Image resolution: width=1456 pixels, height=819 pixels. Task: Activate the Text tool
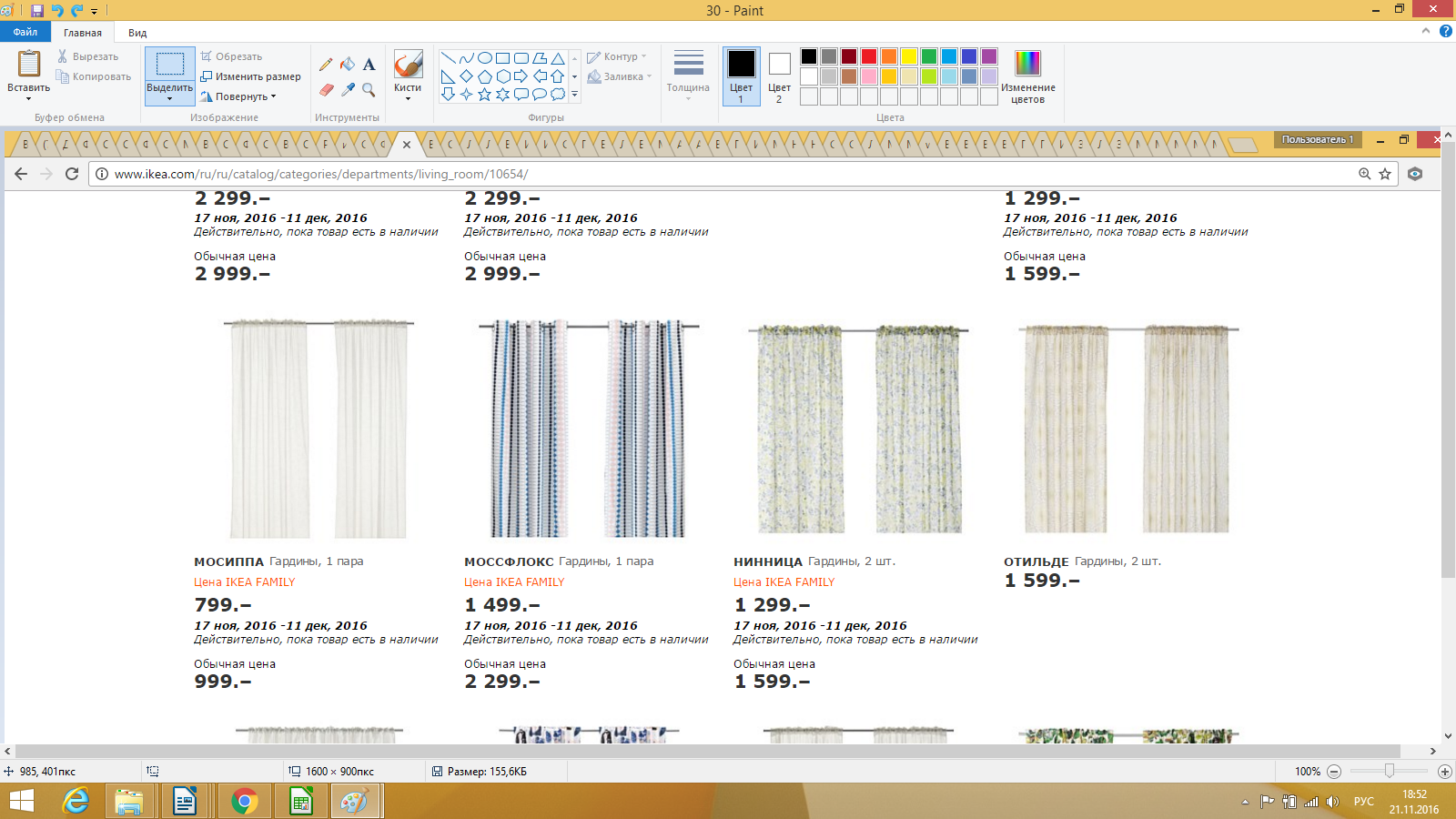[369, 65]
